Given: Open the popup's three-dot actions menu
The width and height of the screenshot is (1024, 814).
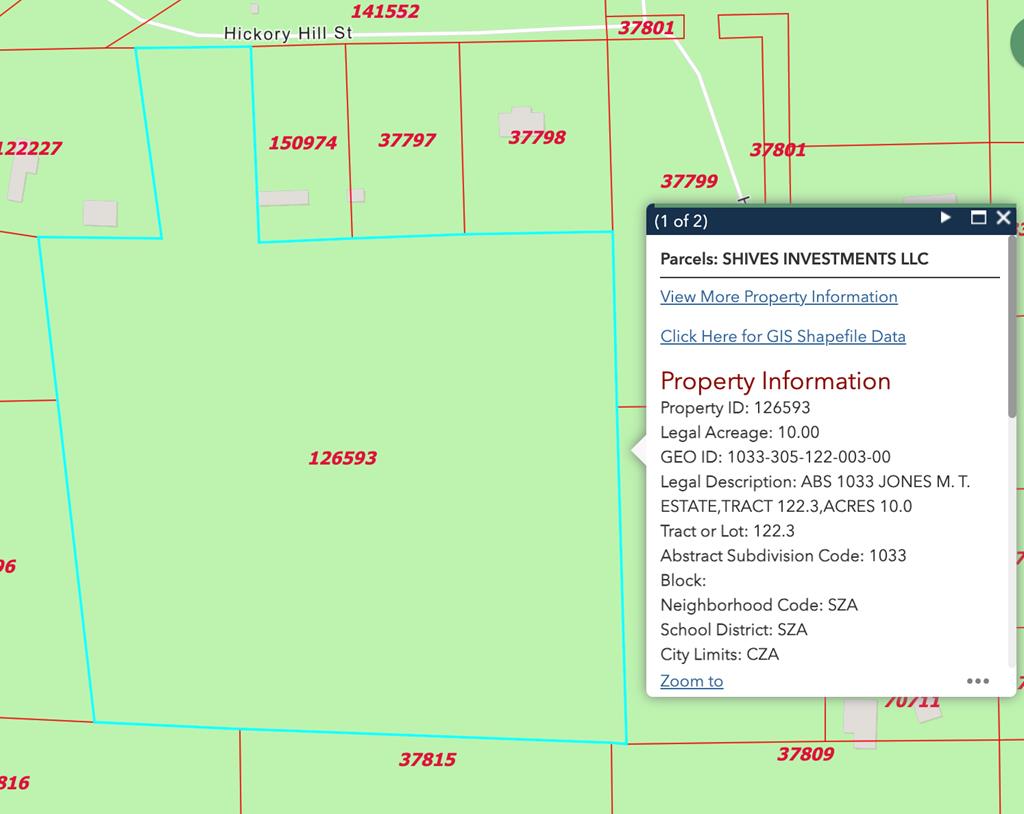Looking at the screenshot, I should (977, 681).
